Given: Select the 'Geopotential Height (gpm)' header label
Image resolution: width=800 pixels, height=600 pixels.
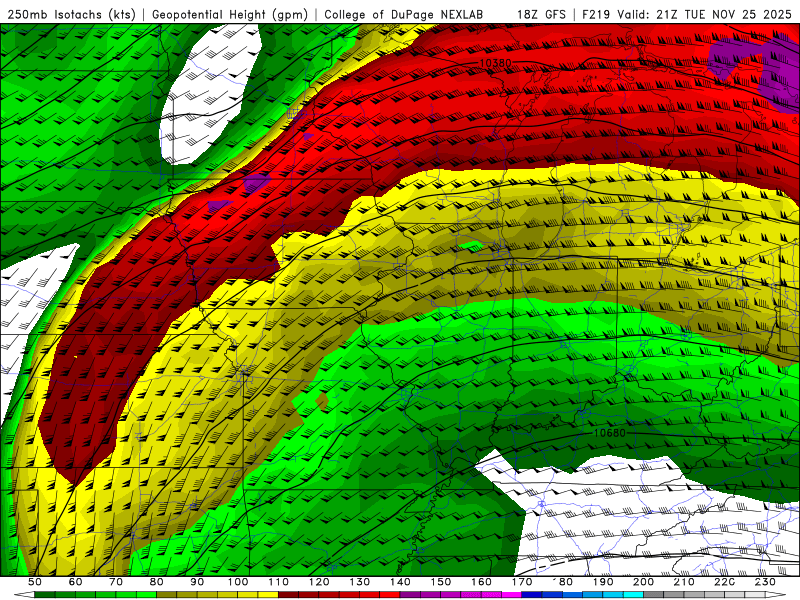Looking at the screenshot, I should click(x=230, y=14).
